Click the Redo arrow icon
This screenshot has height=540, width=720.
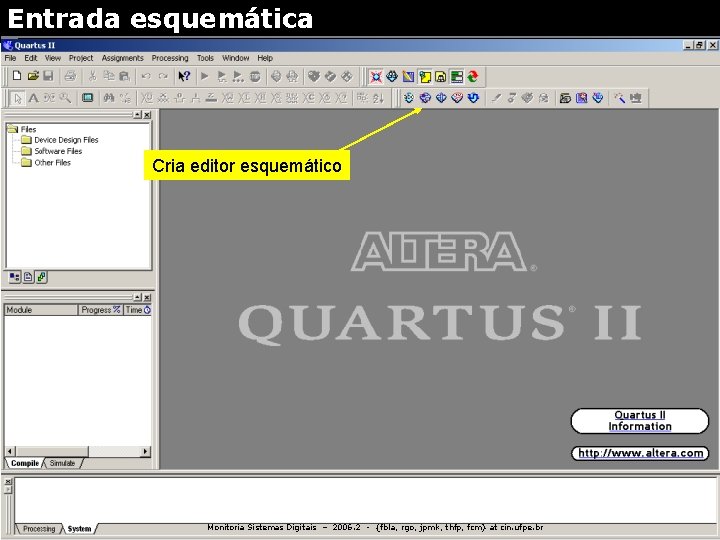click(163, 76)
